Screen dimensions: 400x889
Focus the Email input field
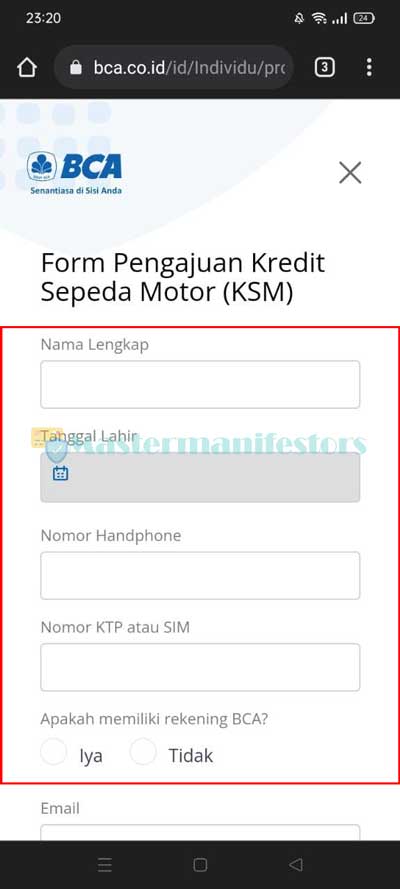(x=200, y=832)
